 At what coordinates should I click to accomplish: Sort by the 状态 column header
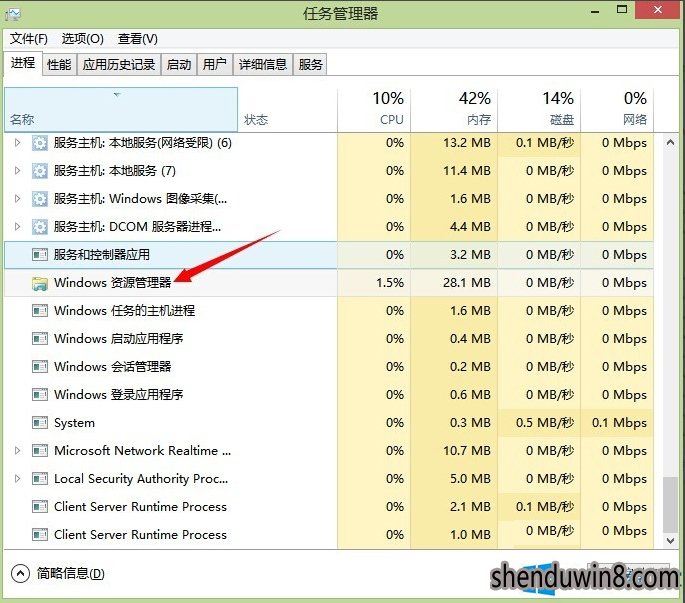coord(287,110)
